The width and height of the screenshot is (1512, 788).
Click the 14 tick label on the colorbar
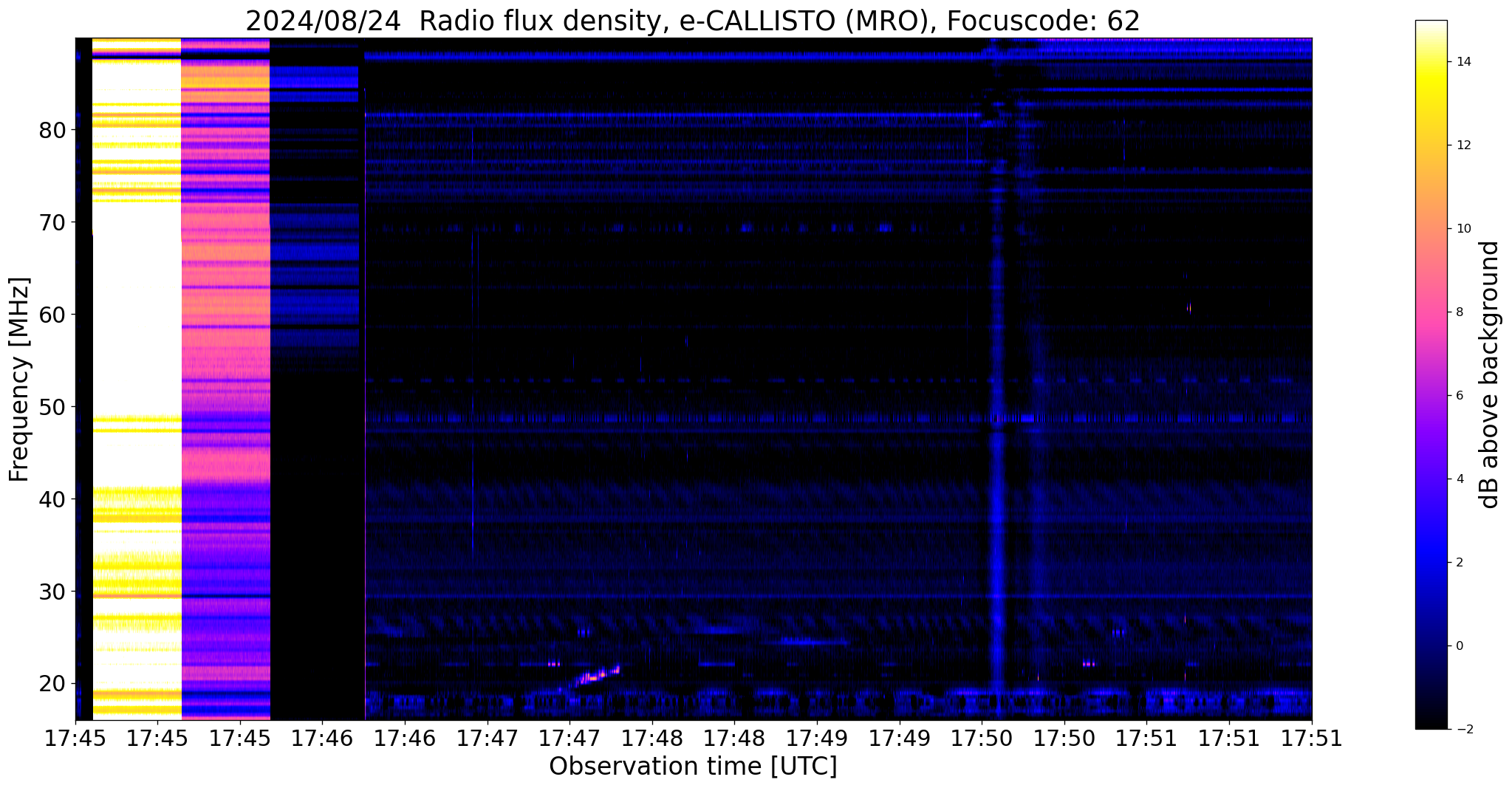click(1463, 62)
